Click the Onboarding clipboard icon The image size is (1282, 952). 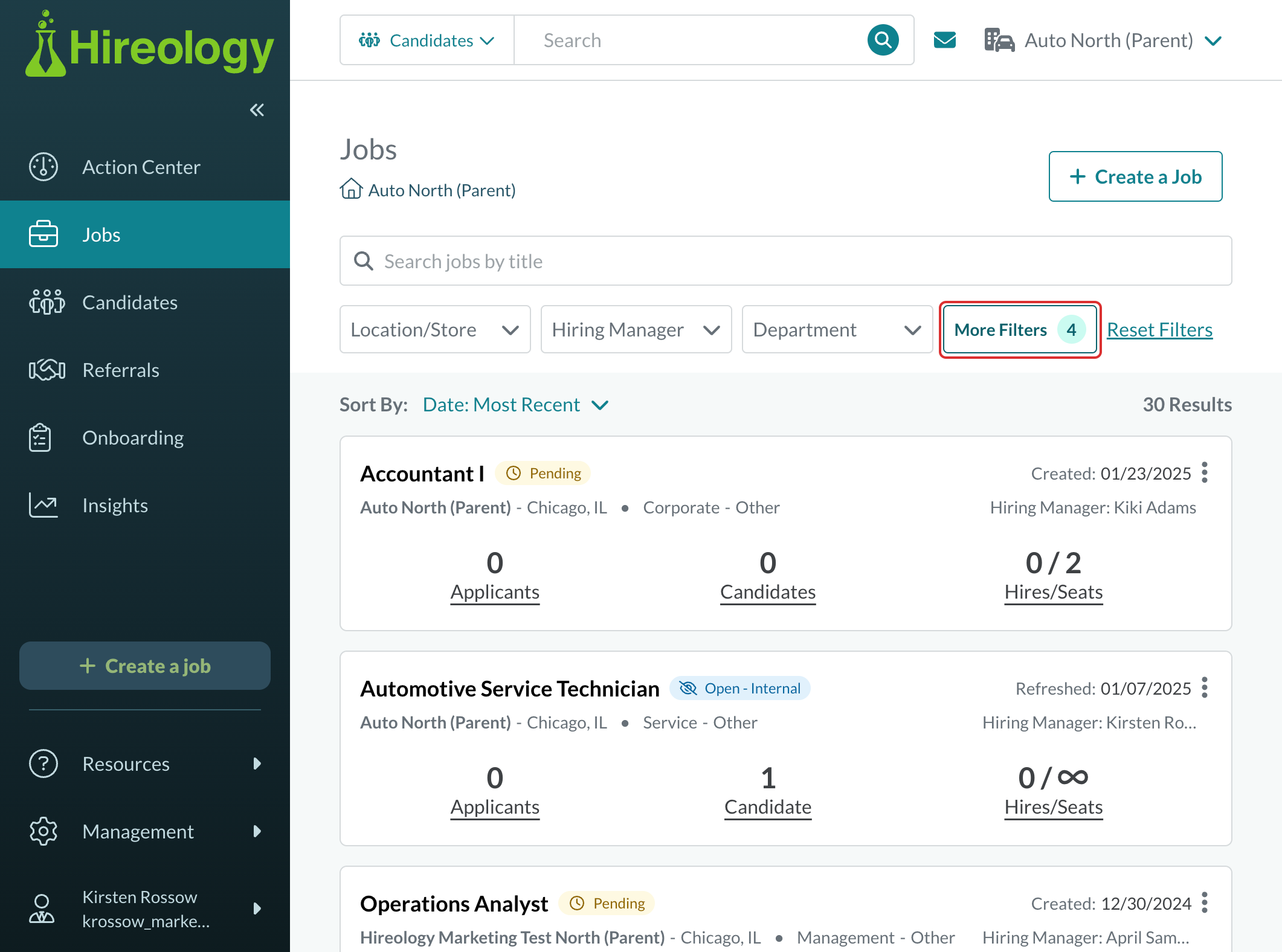[x=40, y=437]
